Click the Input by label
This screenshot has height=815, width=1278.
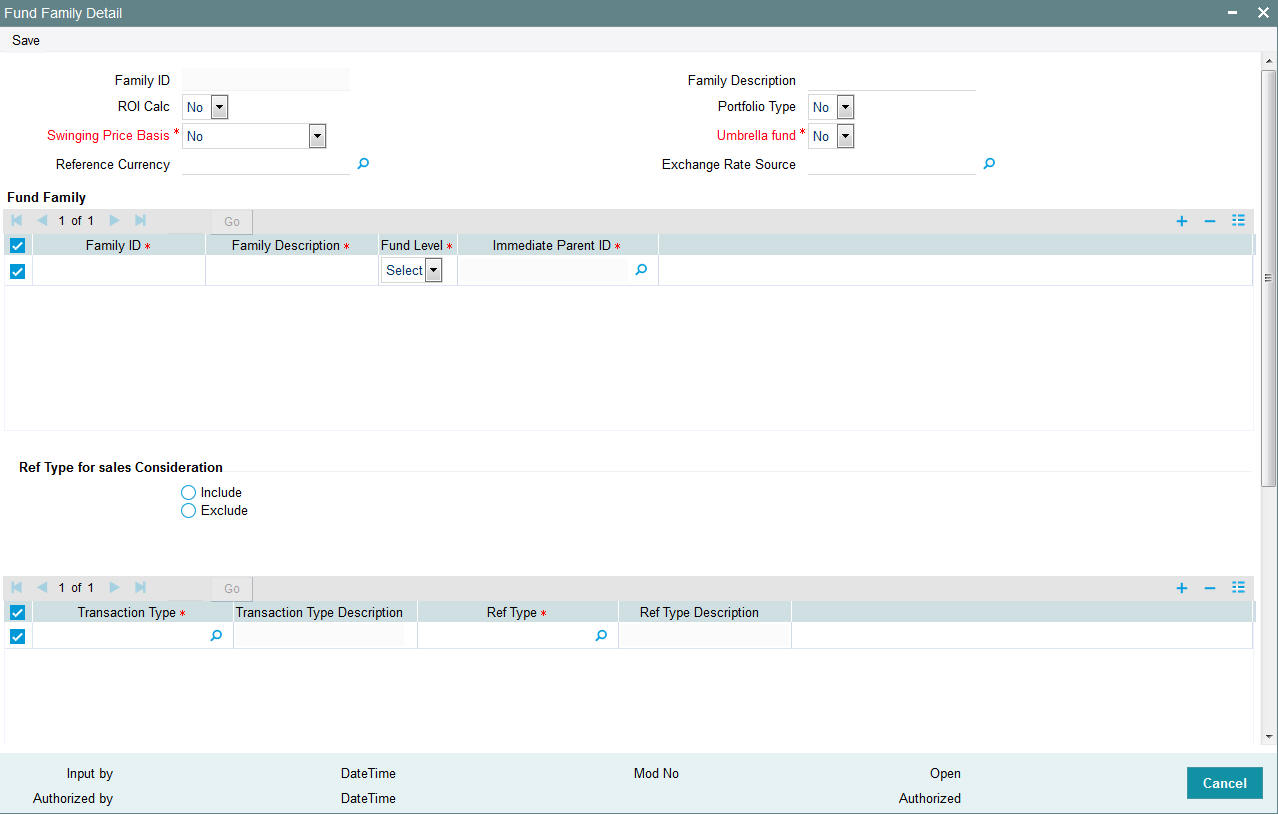(90, 773)
